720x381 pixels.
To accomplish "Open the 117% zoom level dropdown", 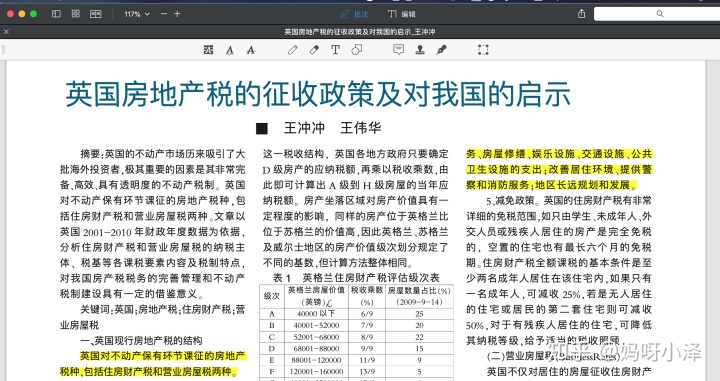I will 137,14.
